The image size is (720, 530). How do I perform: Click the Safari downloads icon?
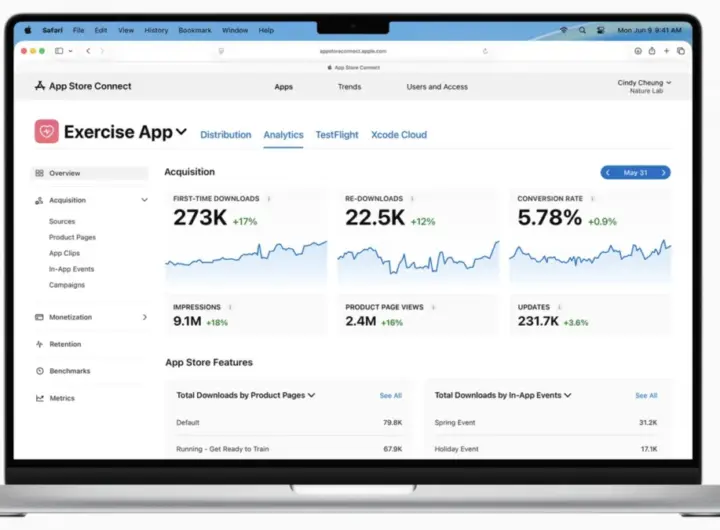point(638,51)
